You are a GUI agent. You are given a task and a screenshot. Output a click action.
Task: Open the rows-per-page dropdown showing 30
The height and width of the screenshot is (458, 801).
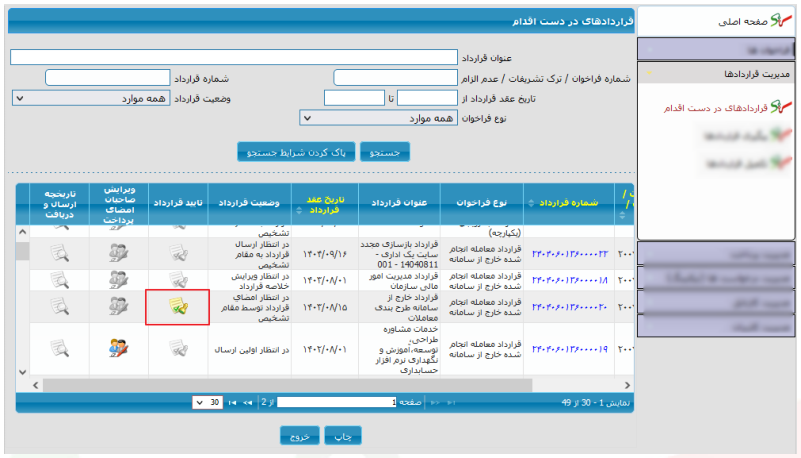click(207, 403)
